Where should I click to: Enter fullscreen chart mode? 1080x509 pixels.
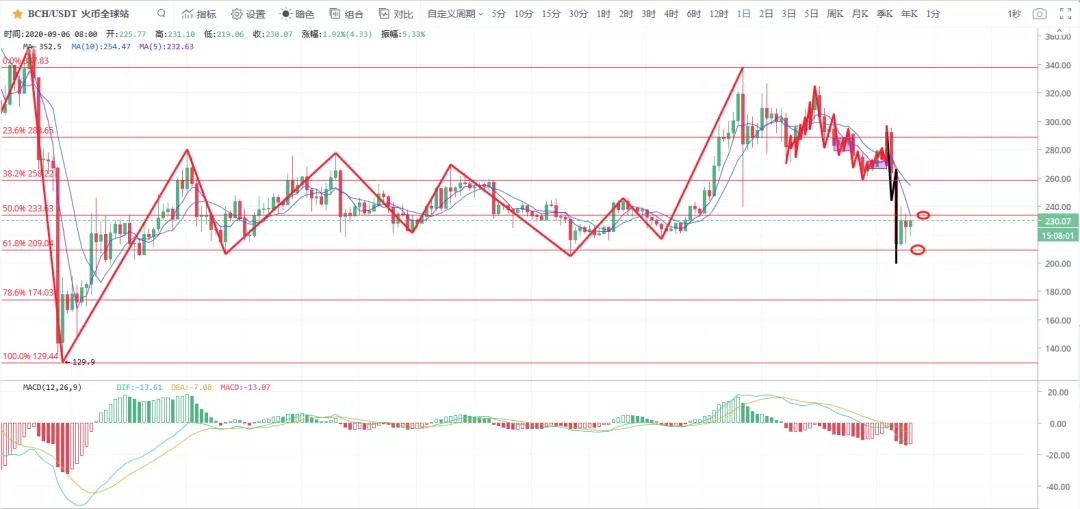(1066, 14)
